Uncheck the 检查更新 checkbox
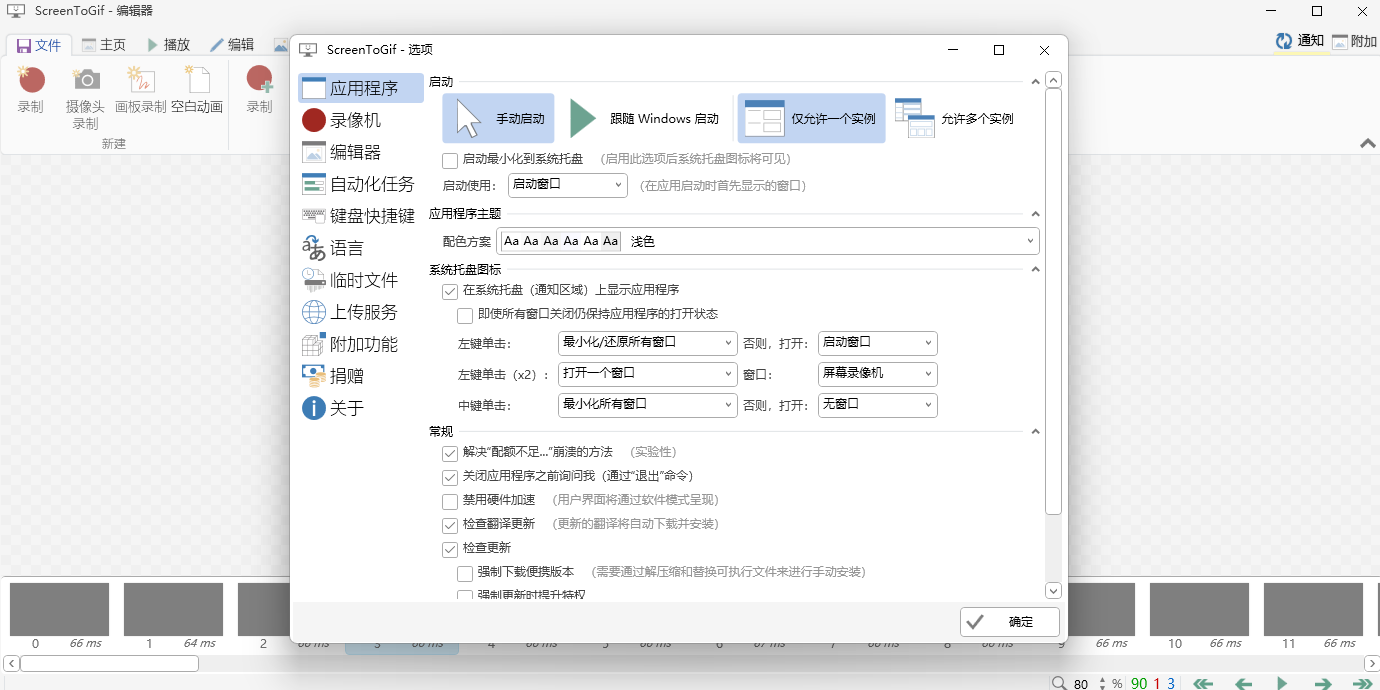Image resolution: width=1380 pixels, height=690 pixels. click(450, 549)
